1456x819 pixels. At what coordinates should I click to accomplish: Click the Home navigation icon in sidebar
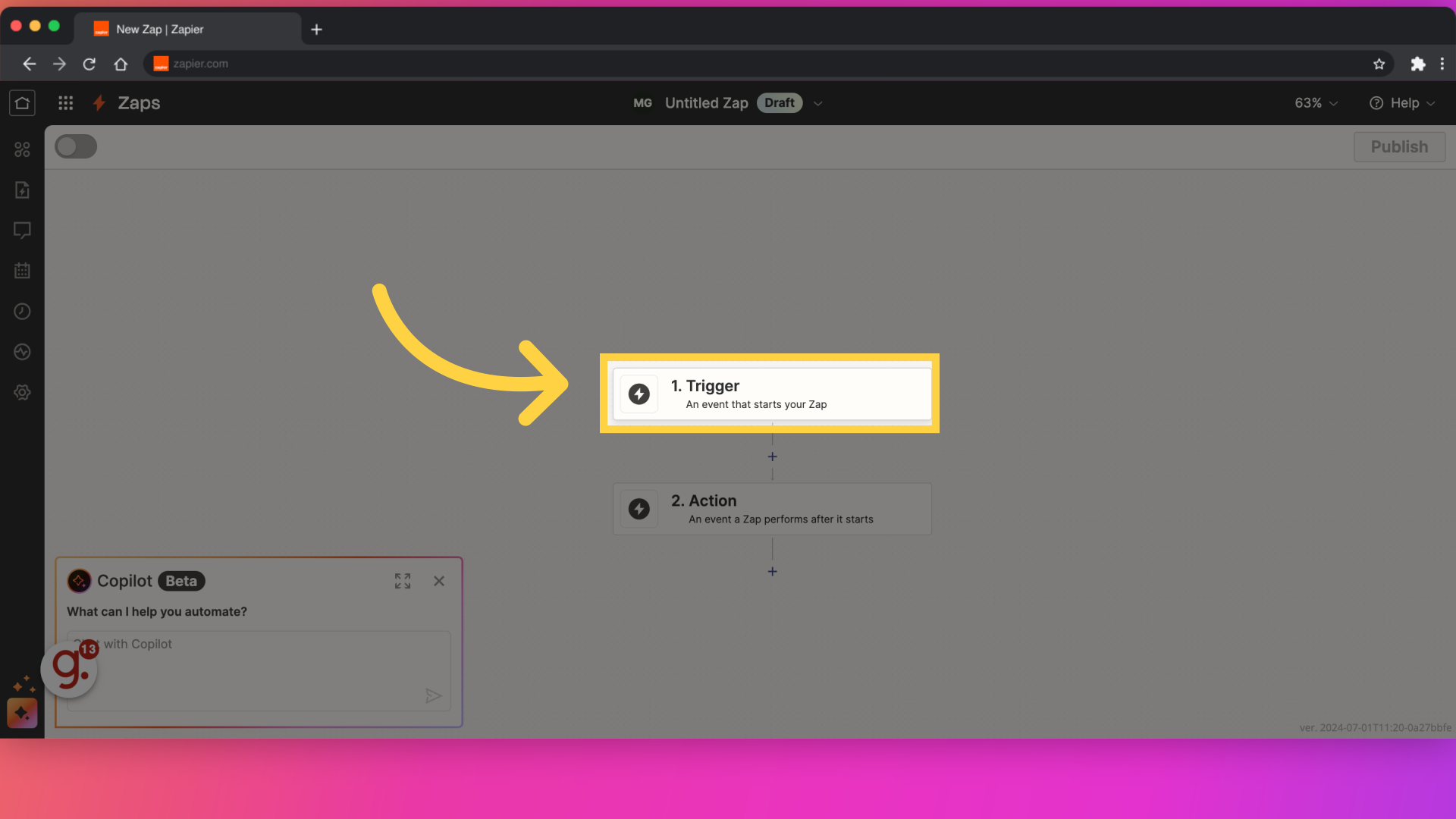pos(22,102)
